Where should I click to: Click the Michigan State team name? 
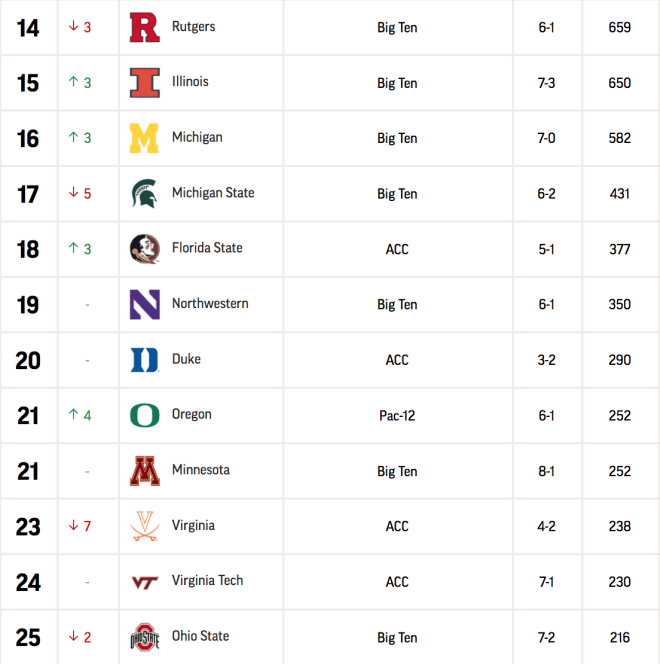(213, 193)
